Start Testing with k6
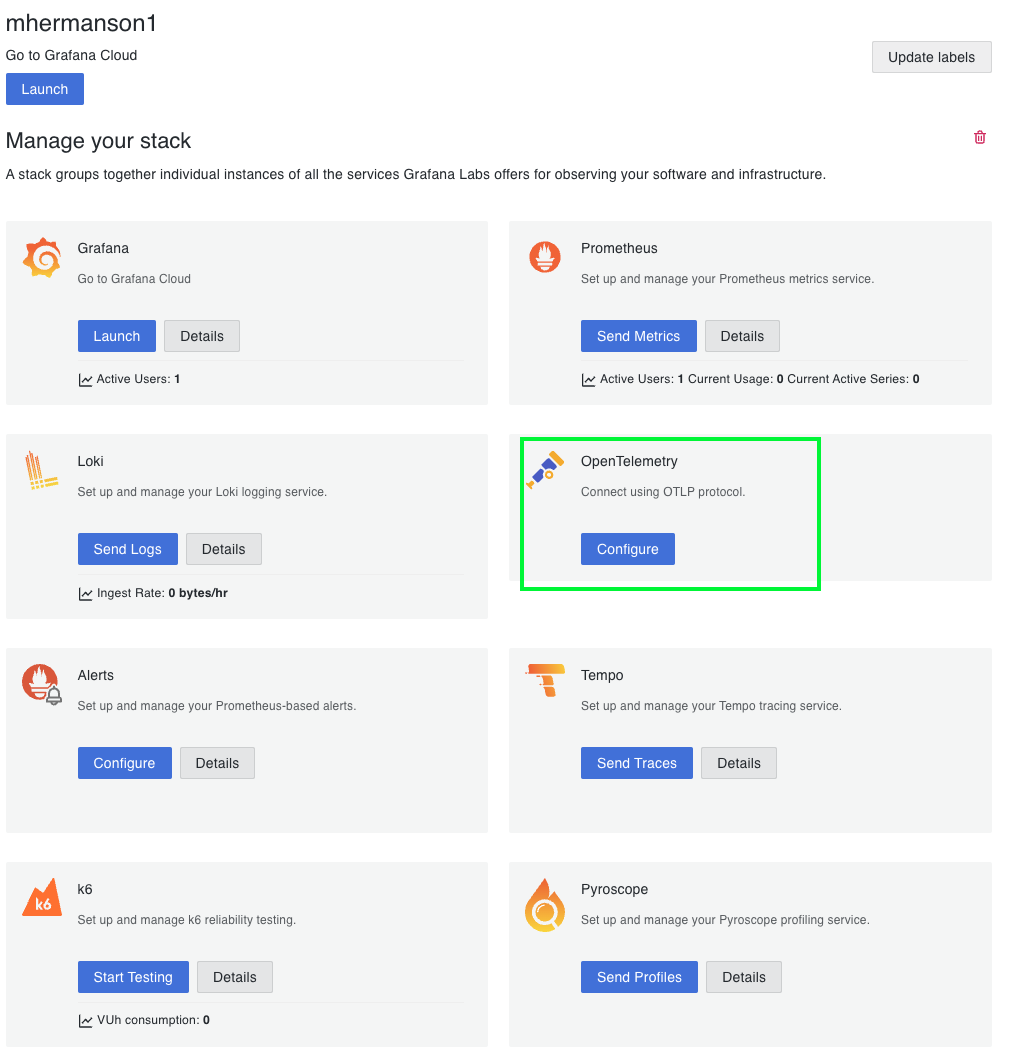 pyautogui.click(x=133, y=977)
